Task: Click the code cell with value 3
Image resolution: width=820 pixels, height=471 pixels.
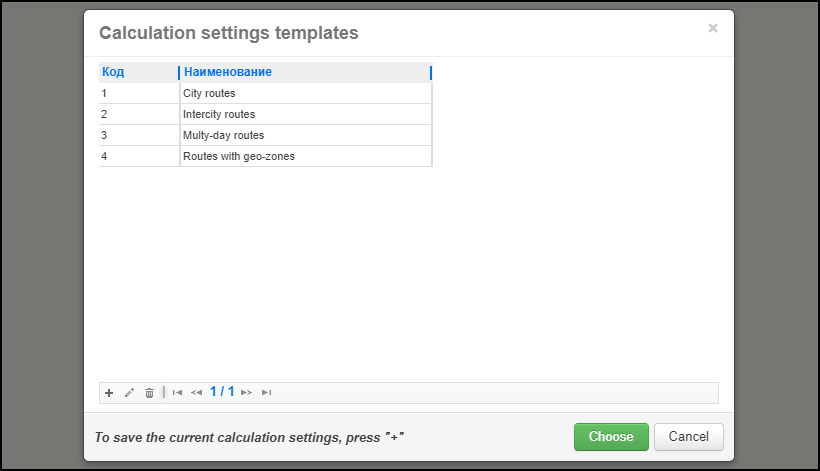Action: 104,136
